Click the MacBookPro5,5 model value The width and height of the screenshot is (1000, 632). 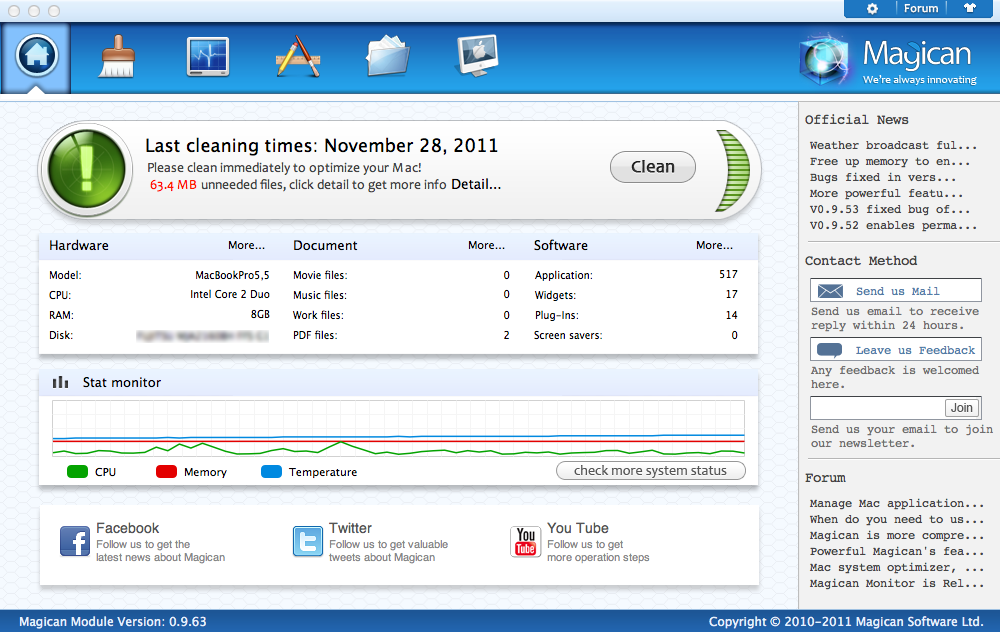pyautogui.click(x=232, y=275)
